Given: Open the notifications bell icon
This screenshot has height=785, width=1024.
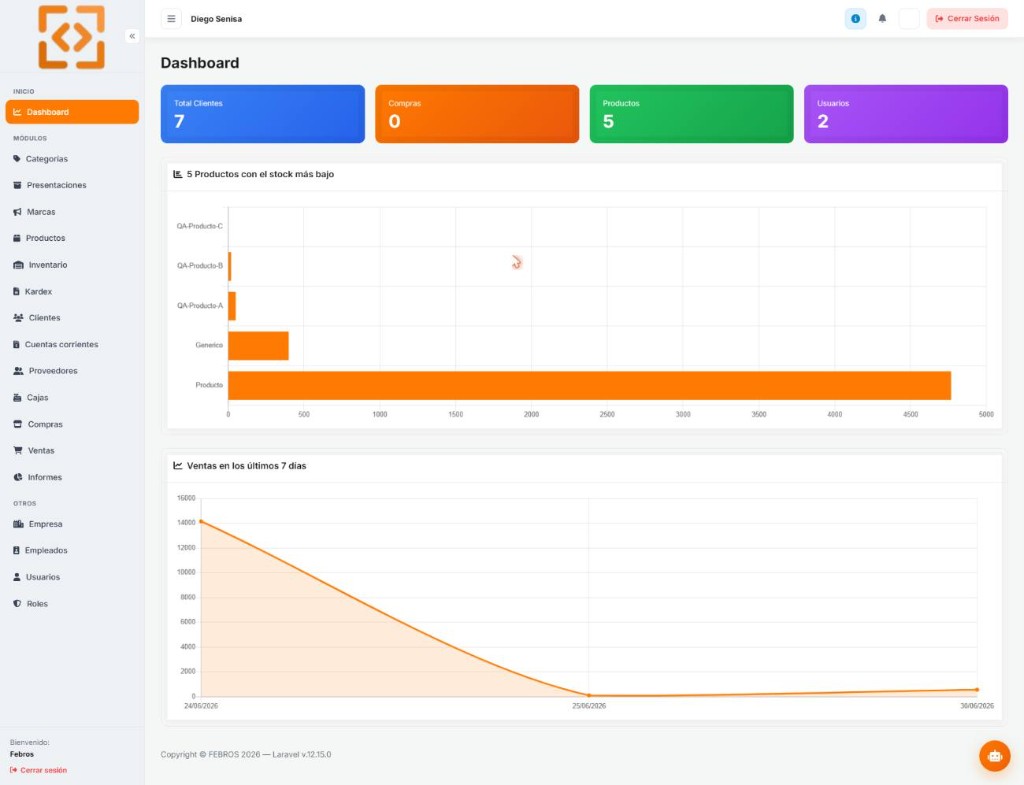Looking at the screenshot, I should click(882, 19).
